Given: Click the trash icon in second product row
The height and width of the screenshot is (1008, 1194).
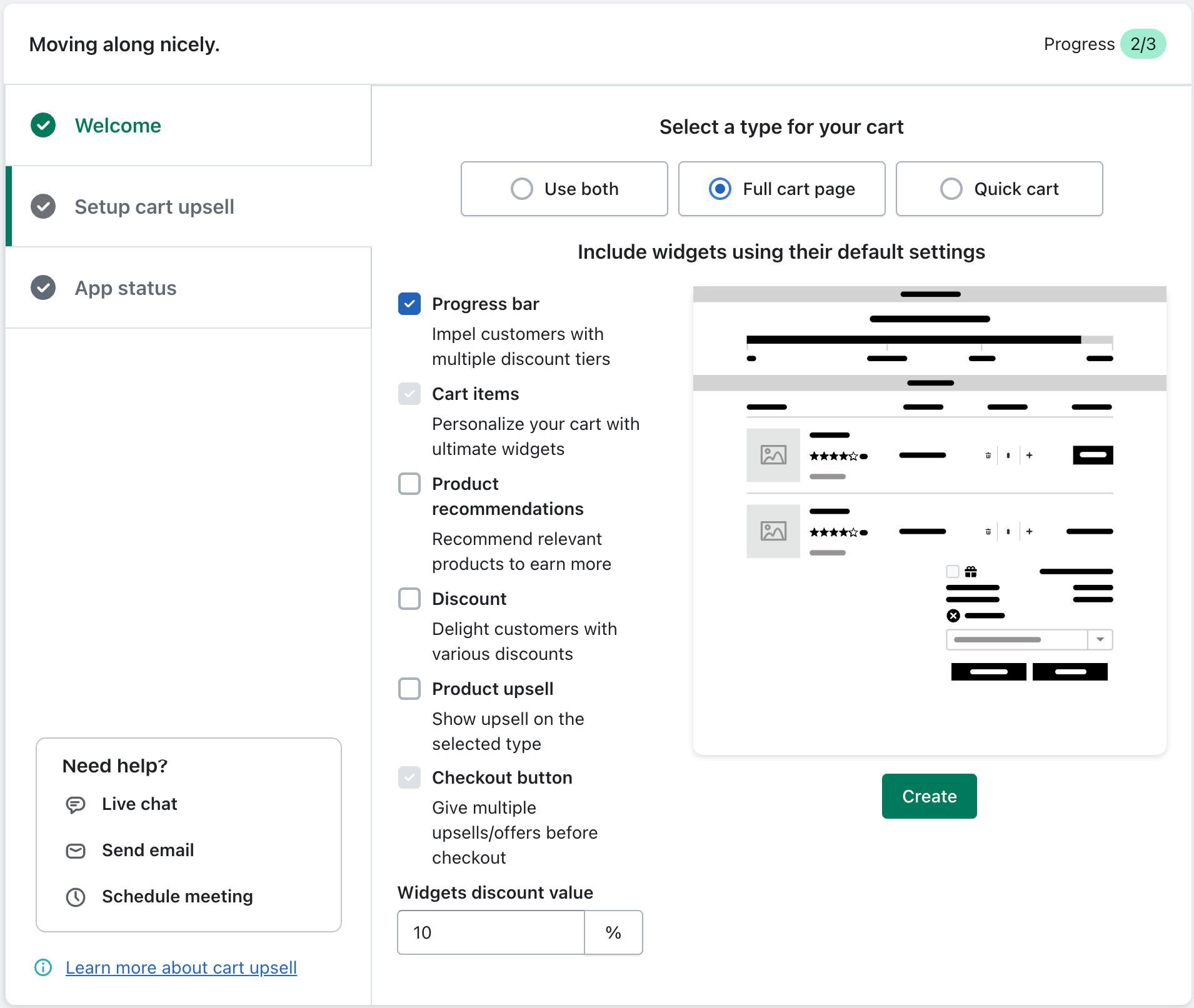Looking at the screenshot, I should click(988, 532).
